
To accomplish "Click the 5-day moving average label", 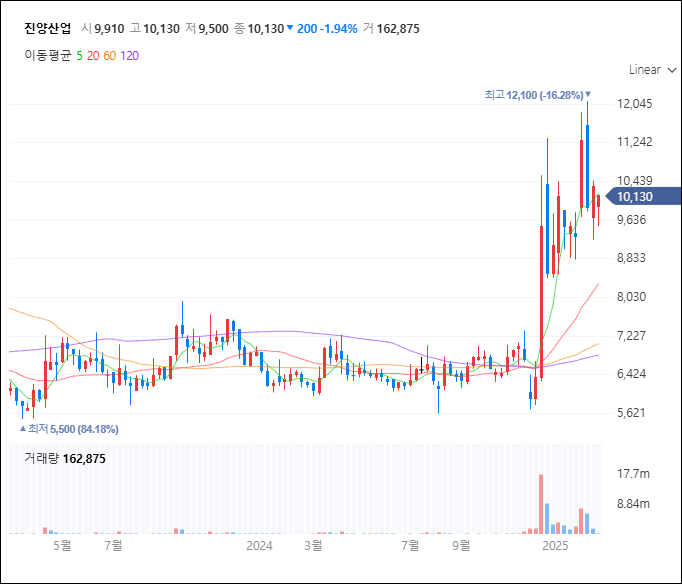I will pyautogui.click(x=79, y=56).
